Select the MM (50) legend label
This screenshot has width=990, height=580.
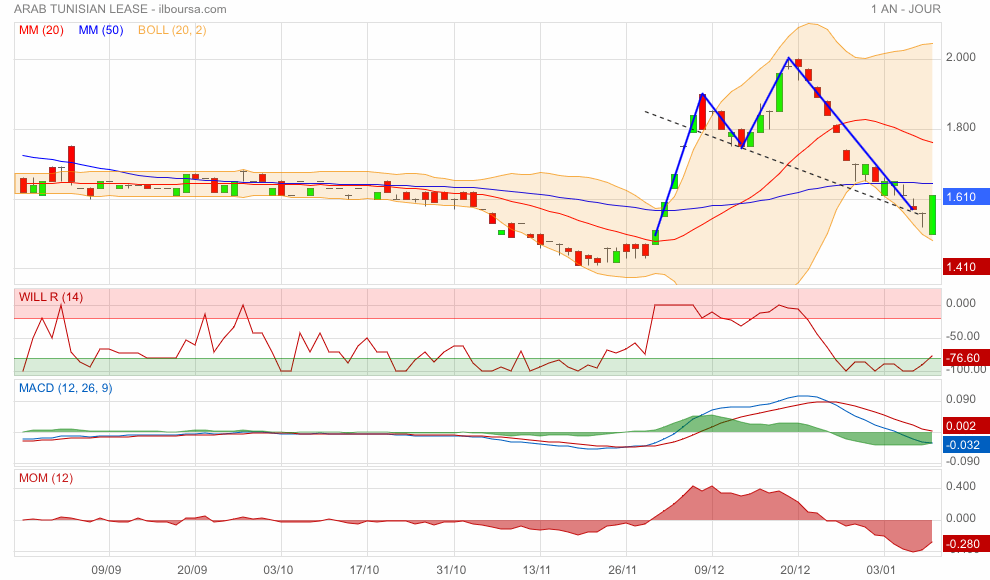[x=101, y=30]
